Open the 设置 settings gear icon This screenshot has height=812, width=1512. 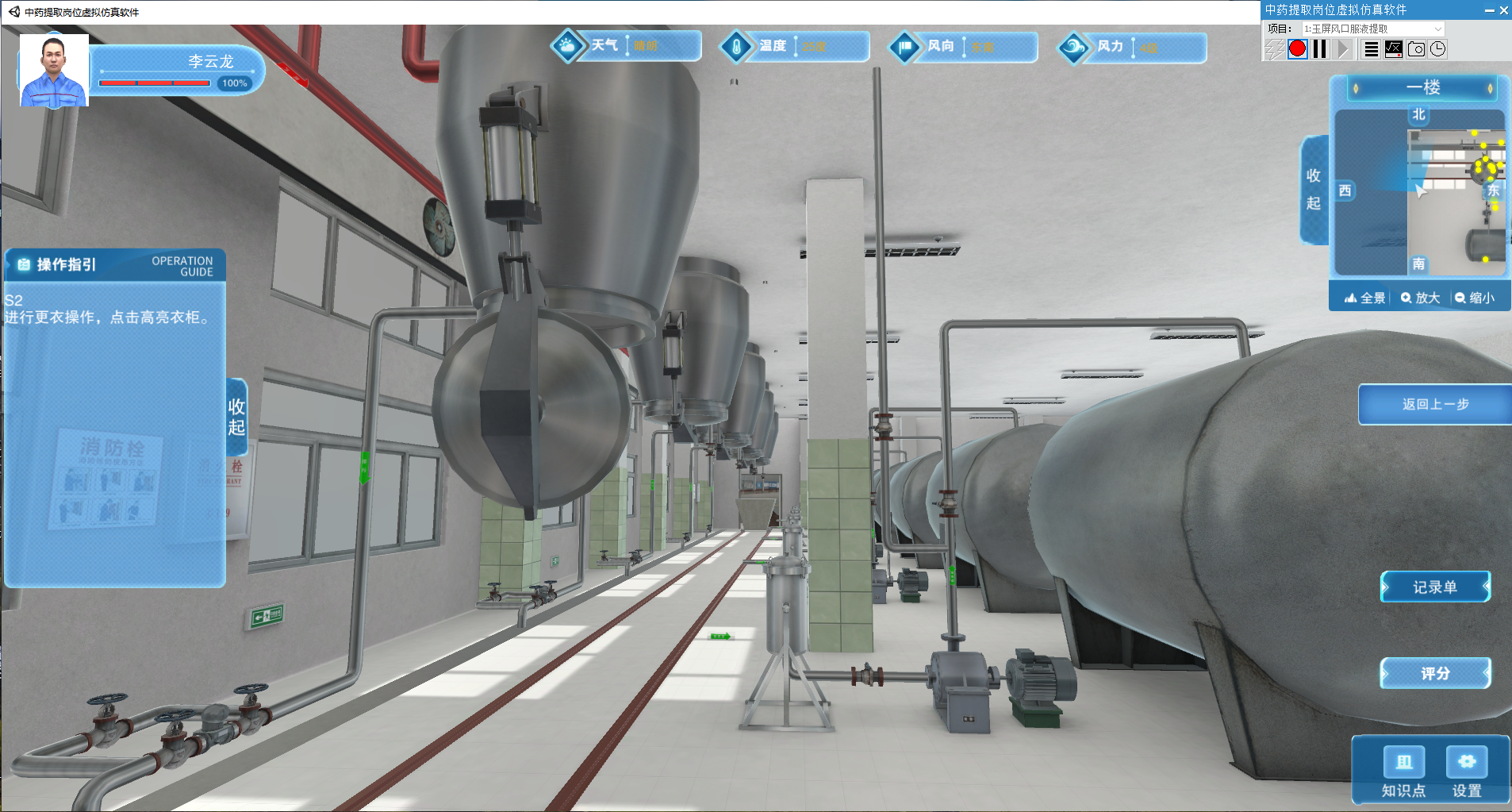point(1466,762)
